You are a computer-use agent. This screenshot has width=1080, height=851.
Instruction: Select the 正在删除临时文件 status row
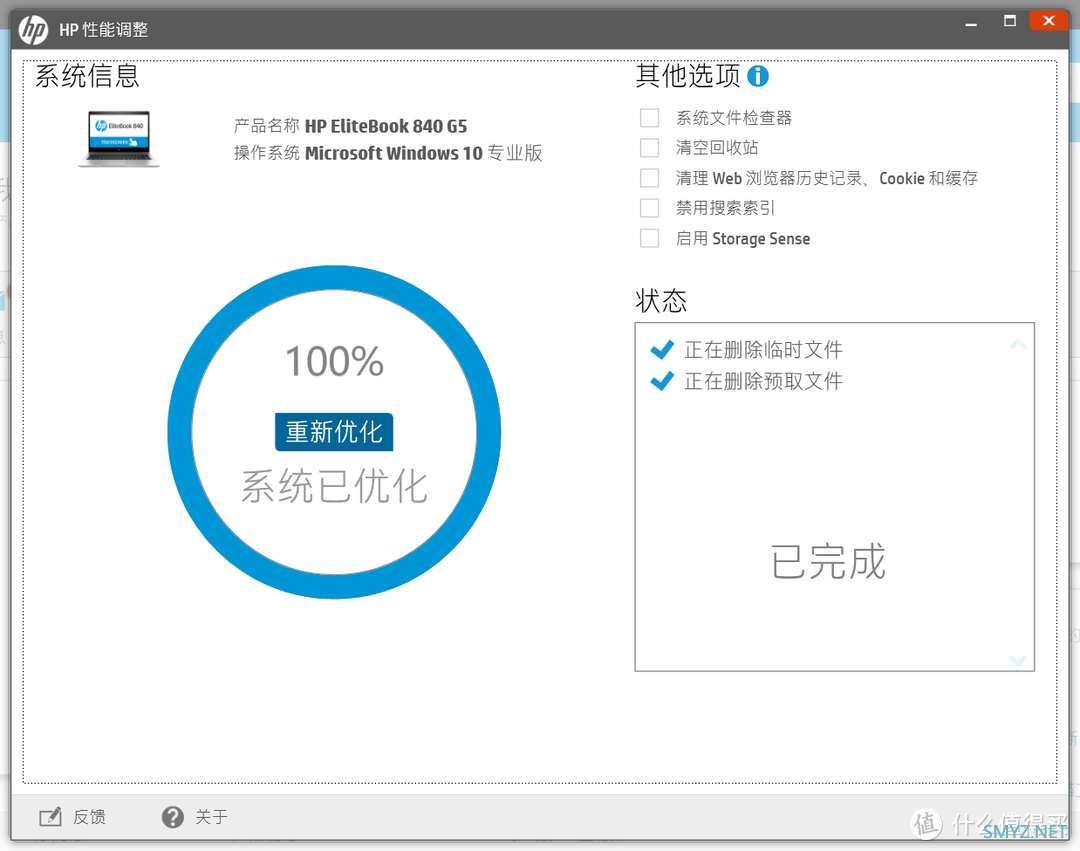point(747,350)
